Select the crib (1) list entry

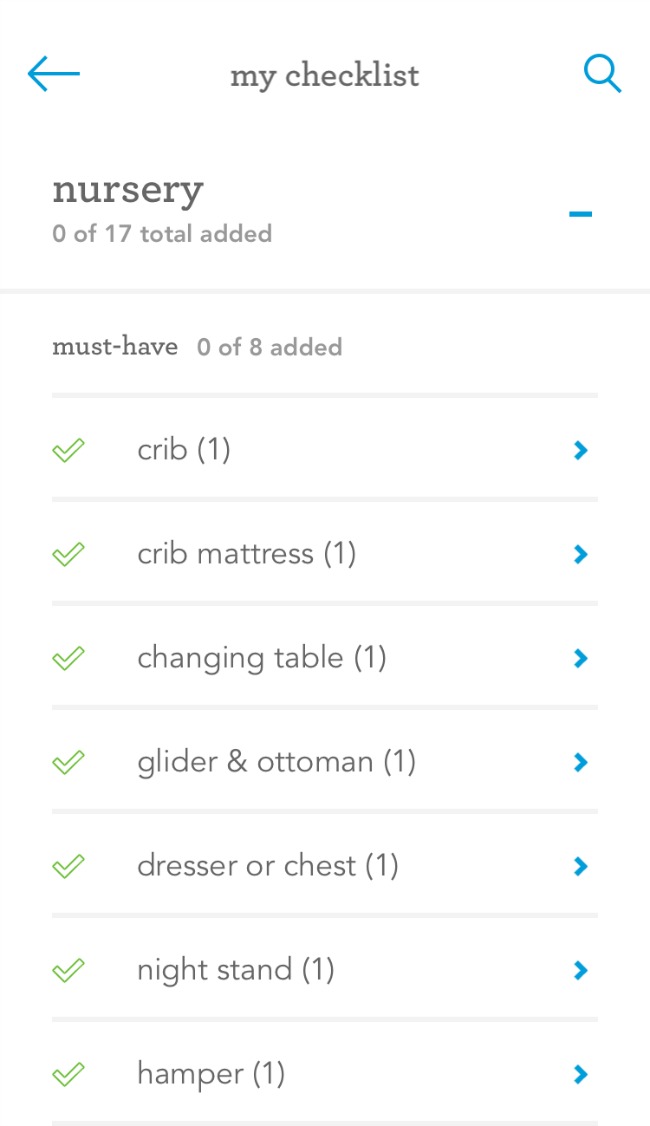184,451
